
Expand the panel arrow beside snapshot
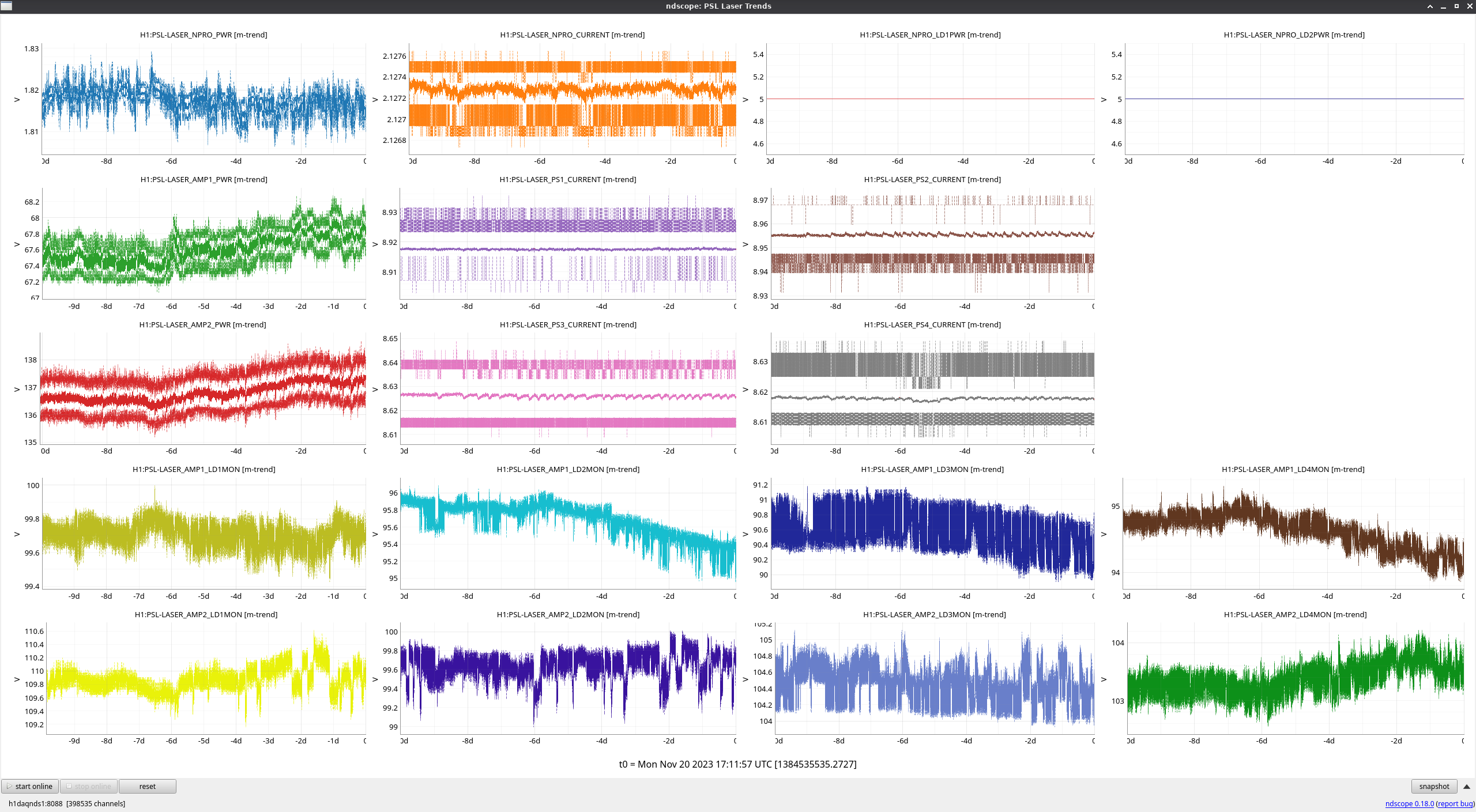point(1467,786)
